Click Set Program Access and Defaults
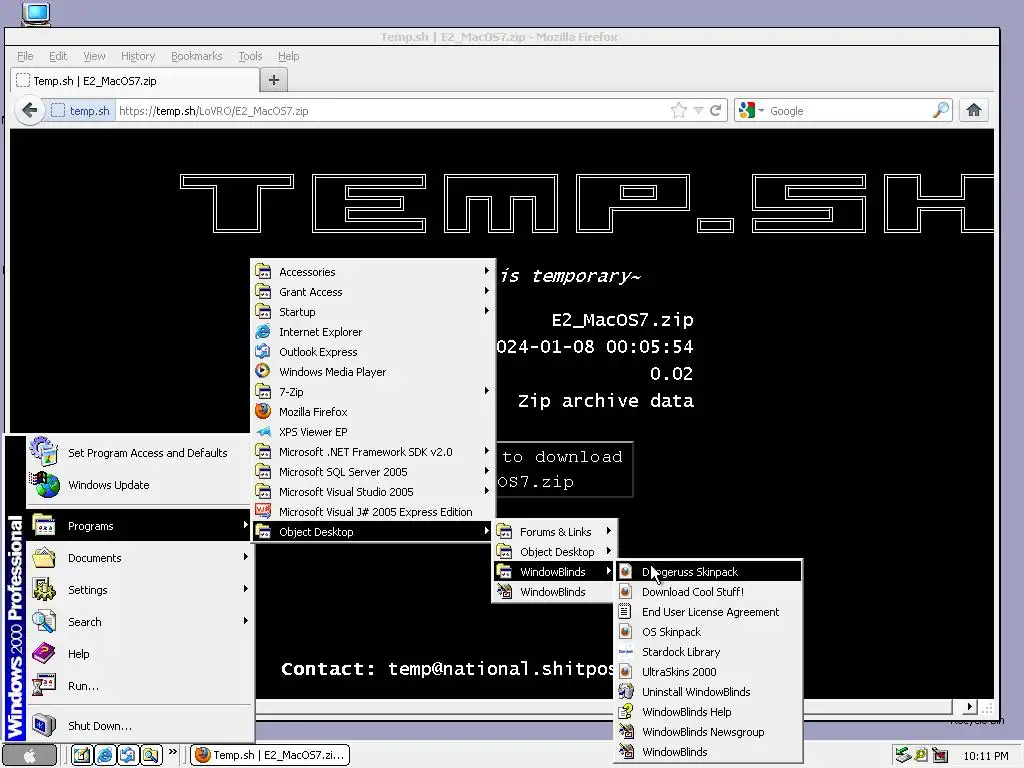This screenshot has width=1024, height=768. (x=138, y=453)
